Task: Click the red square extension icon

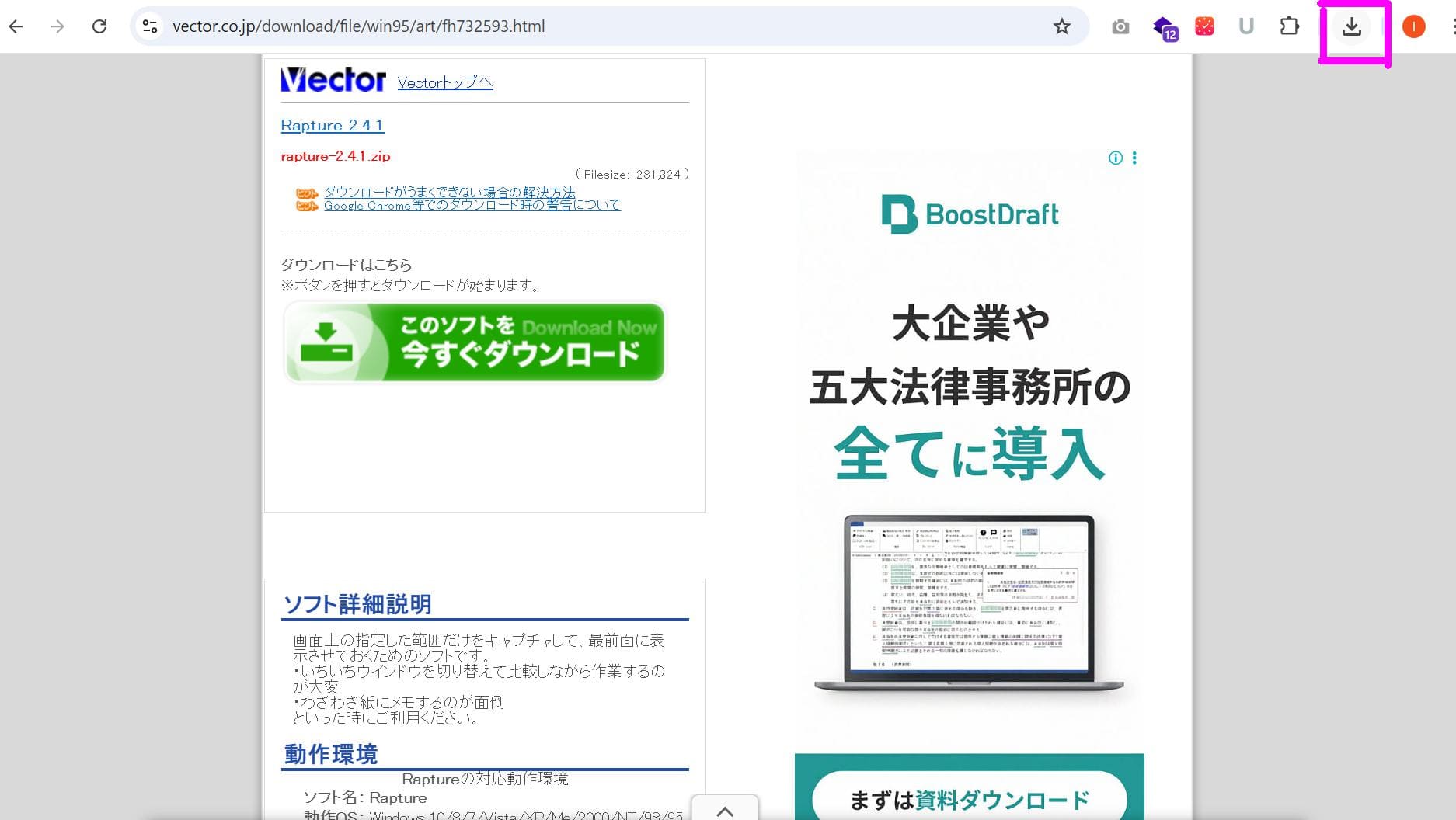Action: [1204, 26]
